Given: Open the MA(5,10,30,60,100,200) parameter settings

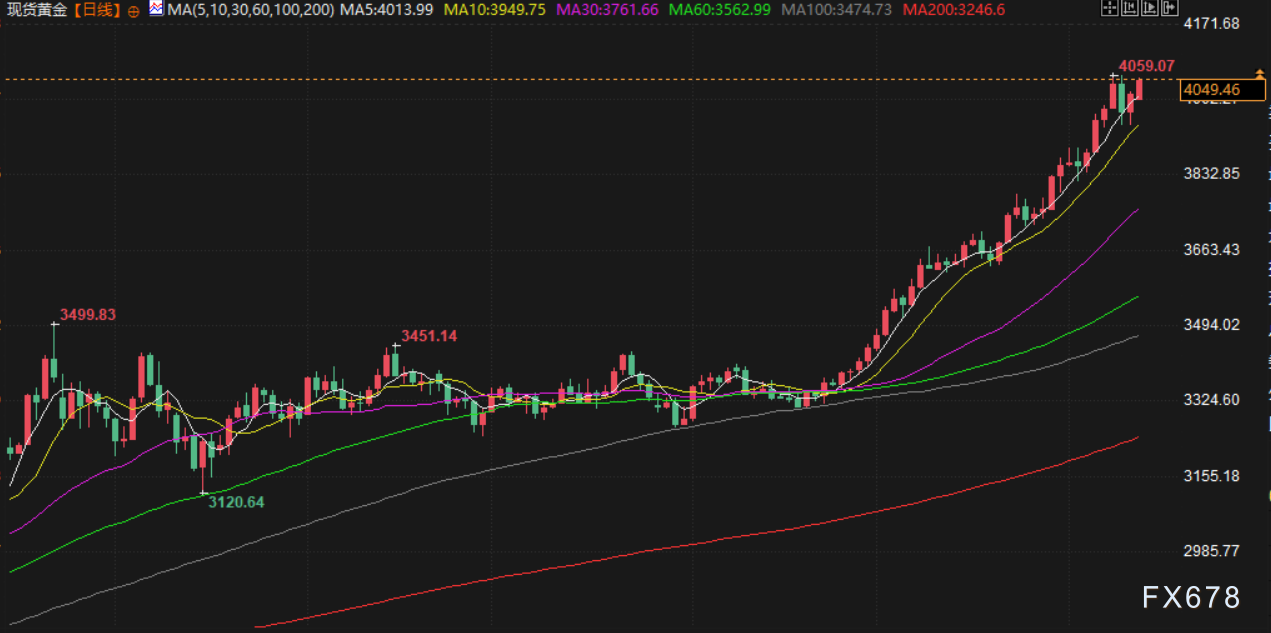Looking at the screenshot, I should tap(250, 10).
